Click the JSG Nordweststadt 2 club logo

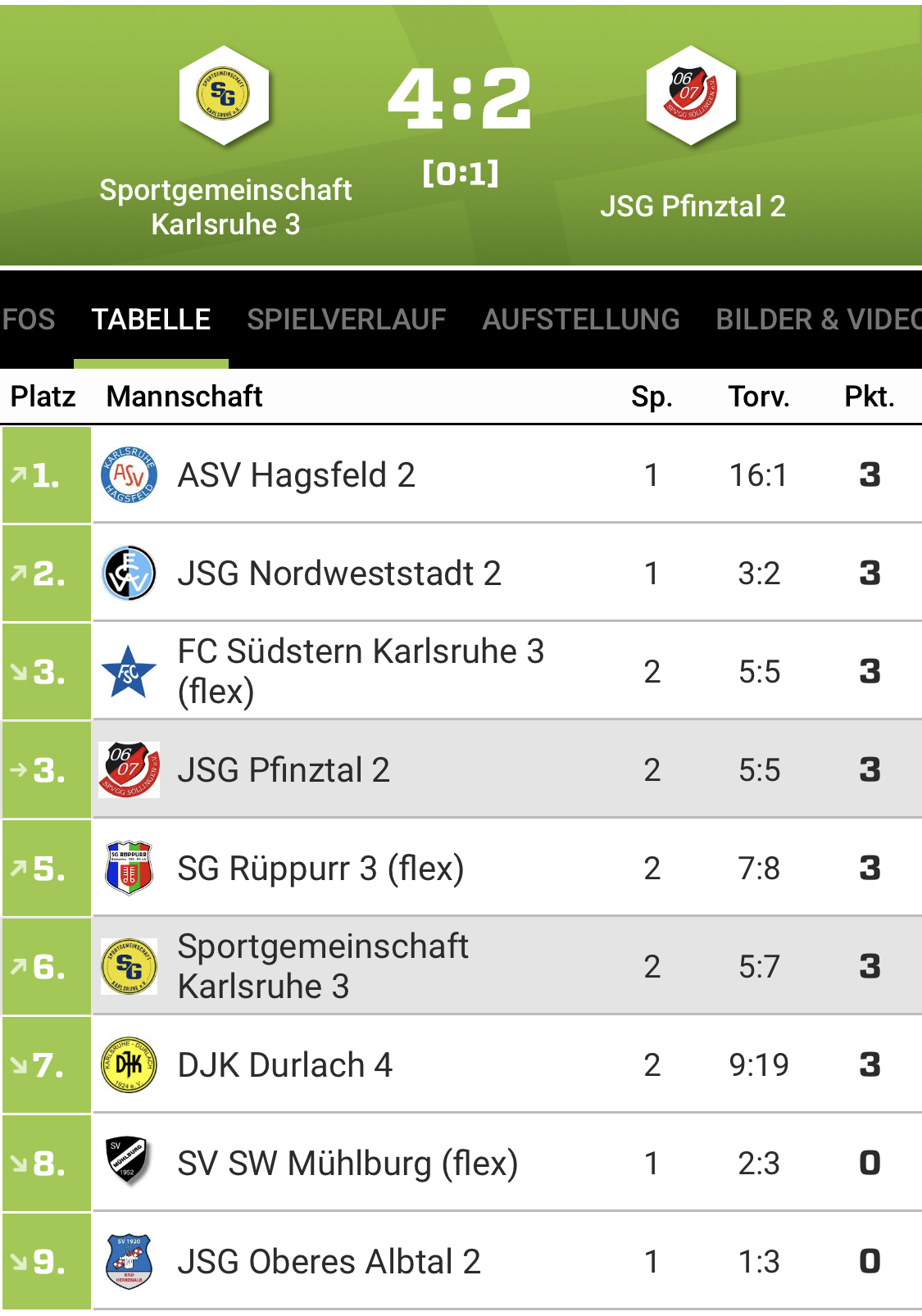point(129,573)
